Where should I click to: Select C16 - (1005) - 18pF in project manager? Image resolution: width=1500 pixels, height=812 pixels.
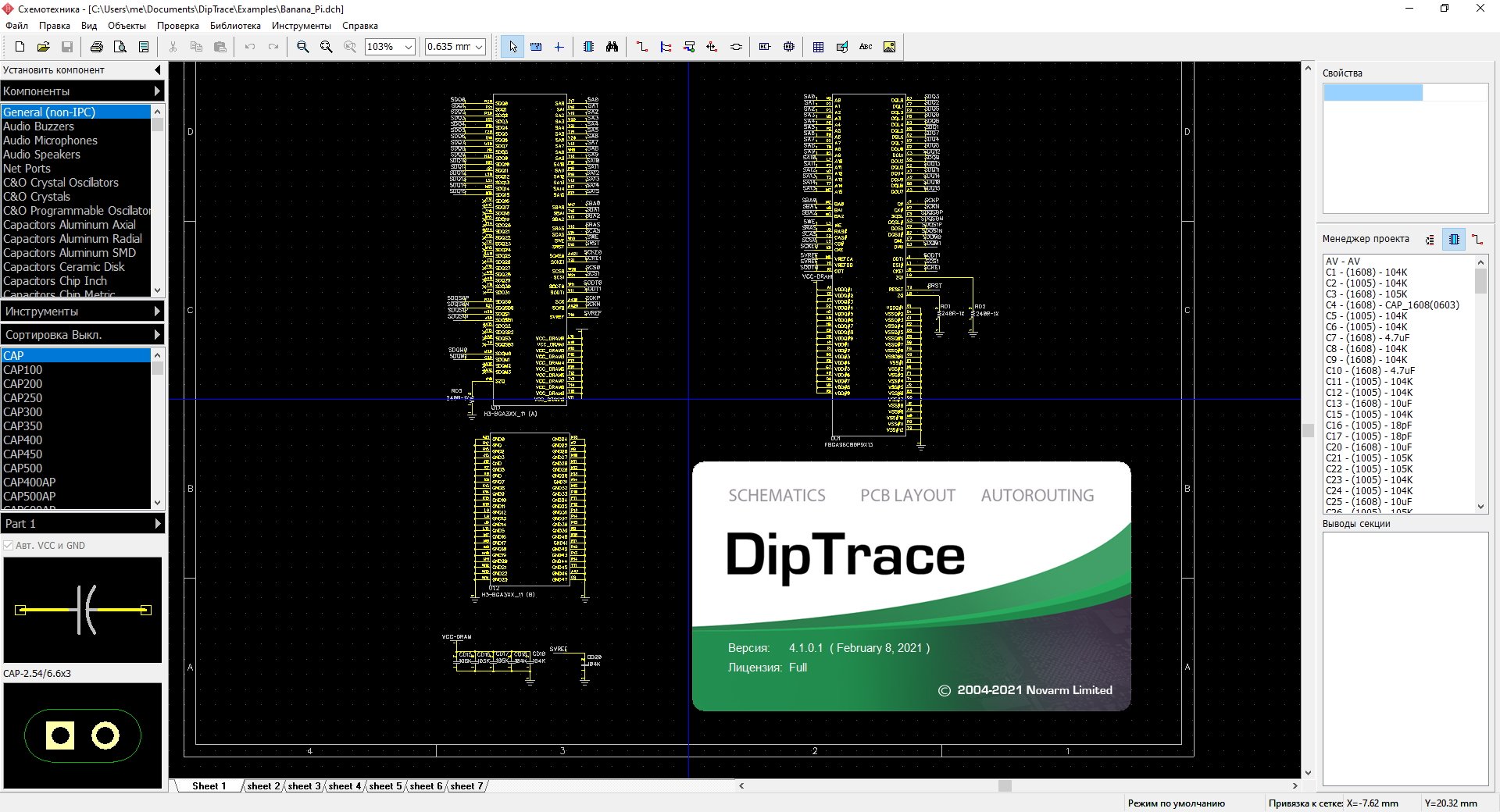pos(1398,426)
